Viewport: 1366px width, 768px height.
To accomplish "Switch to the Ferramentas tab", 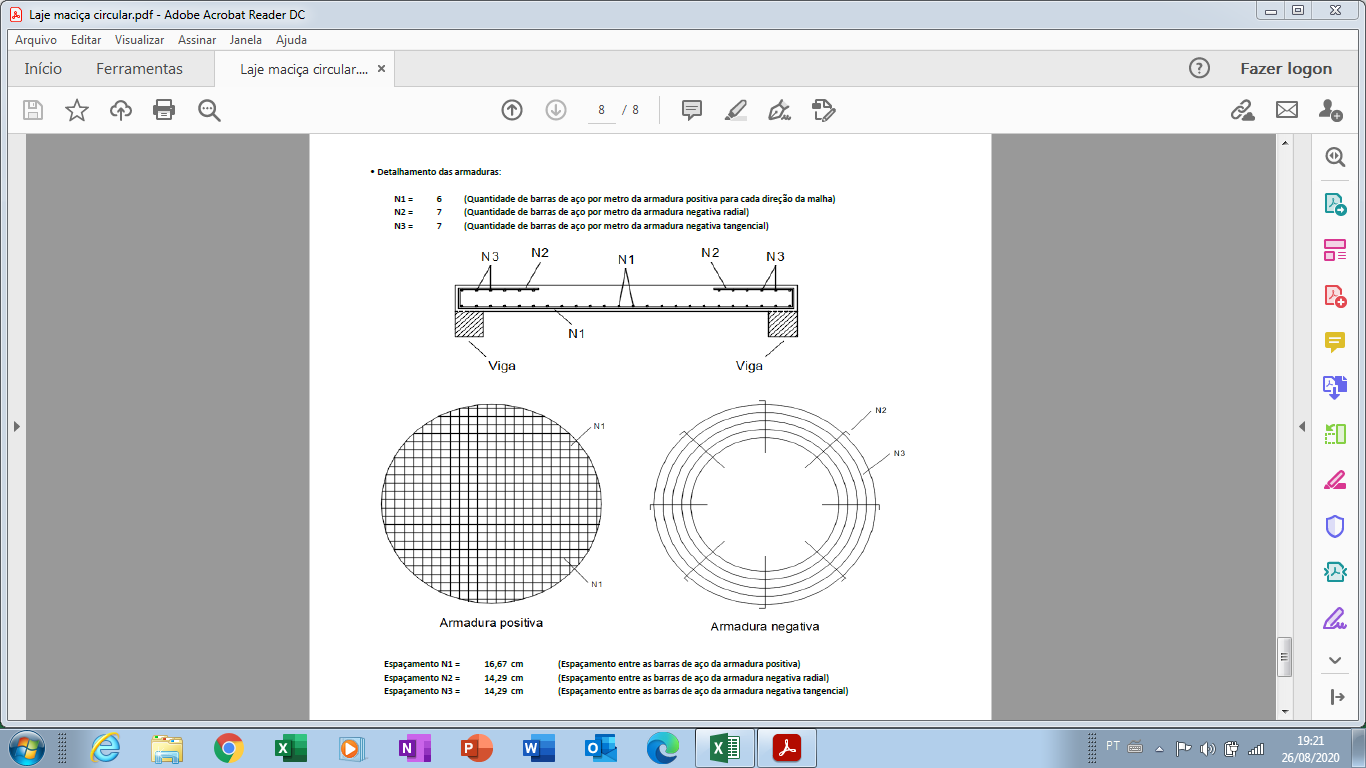I will [x=139, y=69].
